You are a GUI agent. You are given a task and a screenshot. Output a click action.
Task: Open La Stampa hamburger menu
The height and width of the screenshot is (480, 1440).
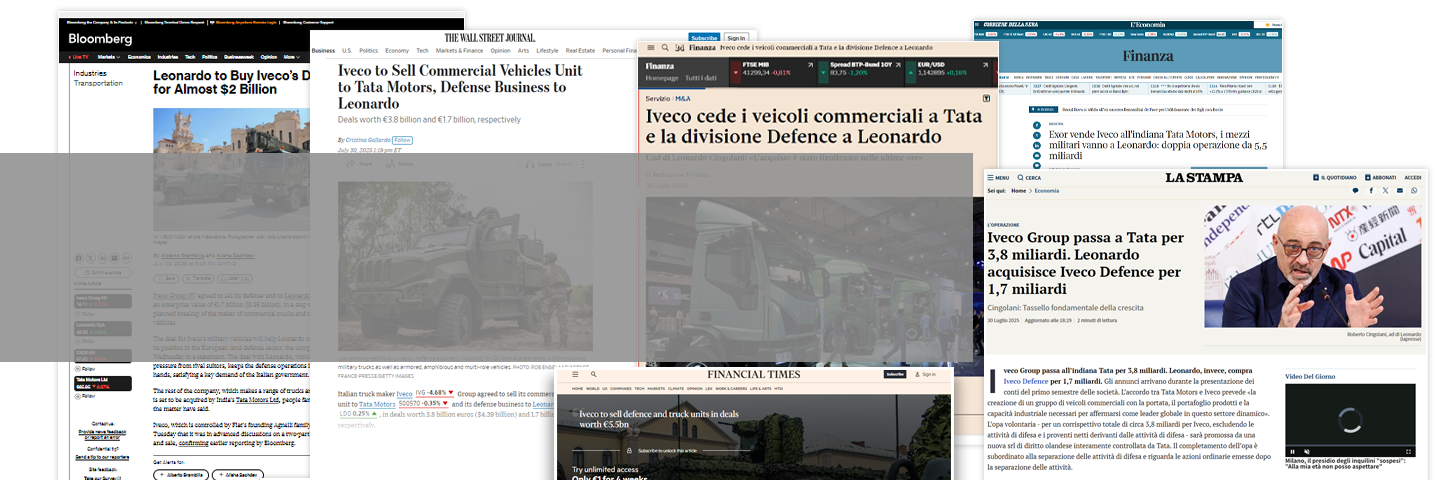coord(999,177)
